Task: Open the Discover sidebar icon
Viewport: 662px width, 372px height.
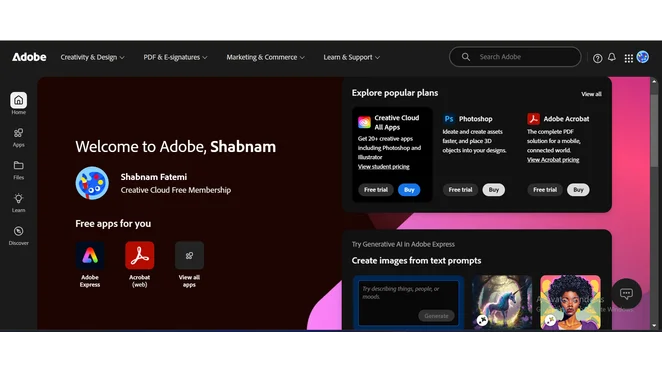Action: pos(19,231)
